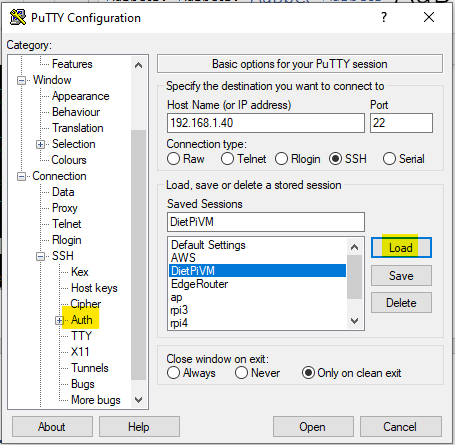
Task: Click the Cancel button
Action: pyautogui.click(x=401, y=427)
